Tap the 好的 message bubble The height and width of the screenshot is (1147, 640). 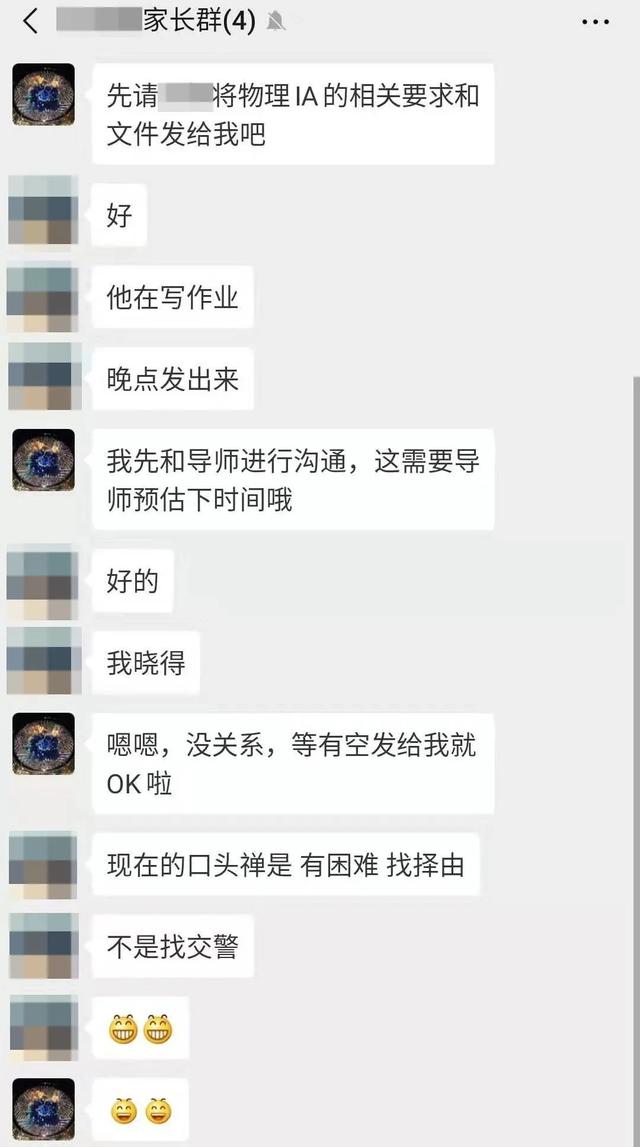[132, 581]
